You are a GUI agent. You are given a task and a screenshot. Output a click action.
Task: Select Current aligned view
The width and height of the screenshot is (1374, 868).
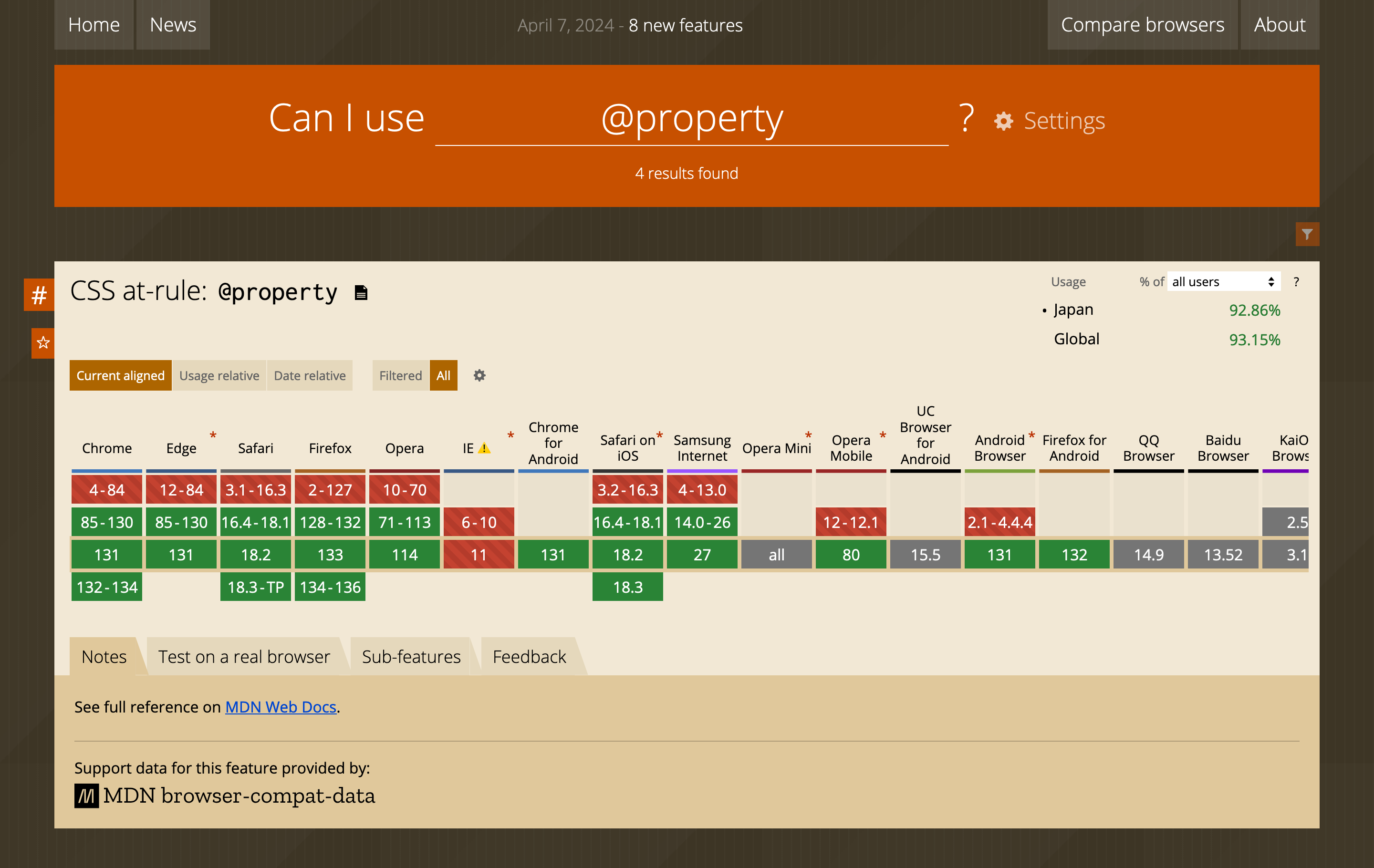120,375
